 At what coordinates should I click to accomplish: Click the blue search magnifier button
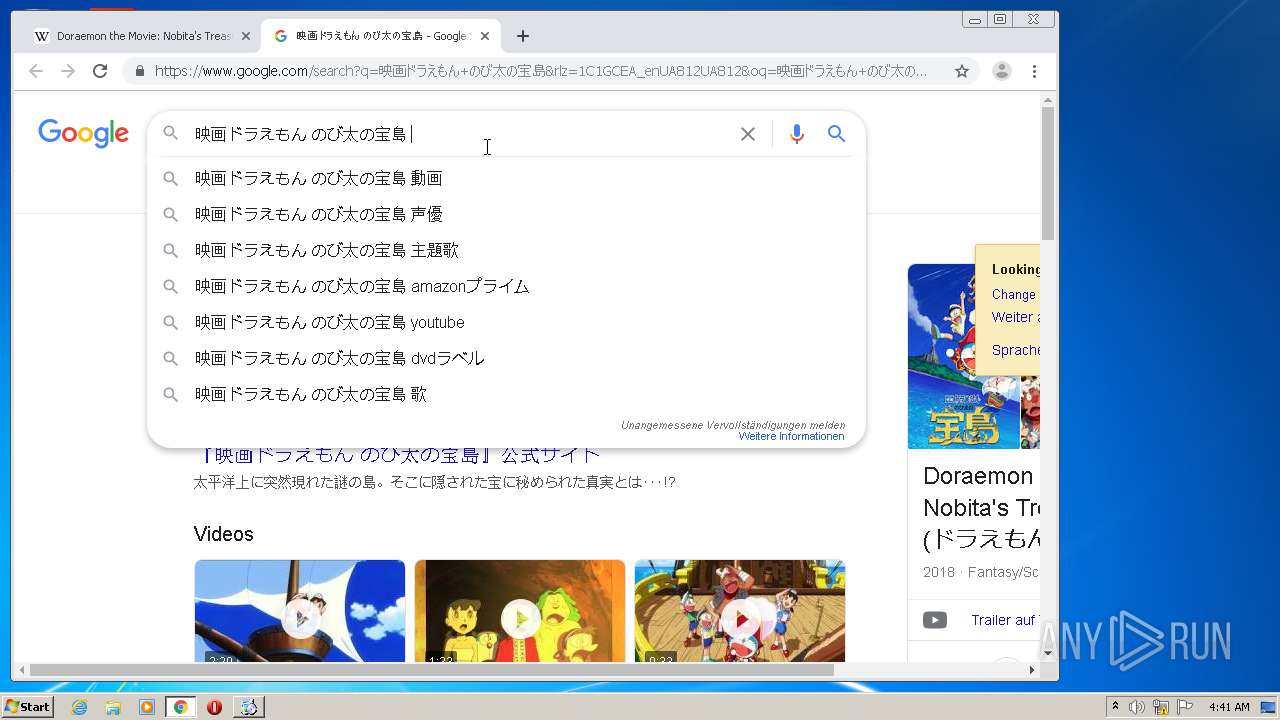click(x=837, y=134)
